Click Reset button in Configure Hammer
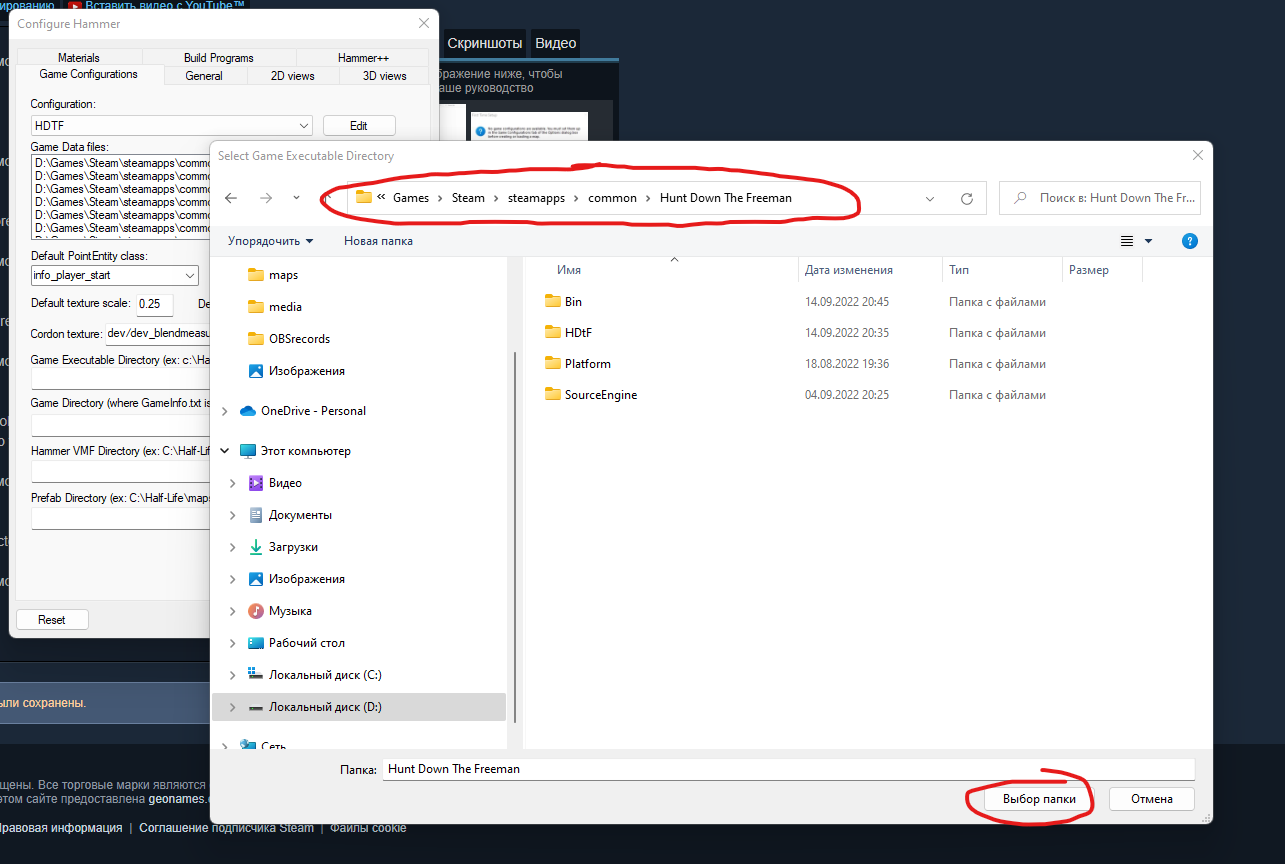This screenshot has height=864, width=1285. click(52, 620)
